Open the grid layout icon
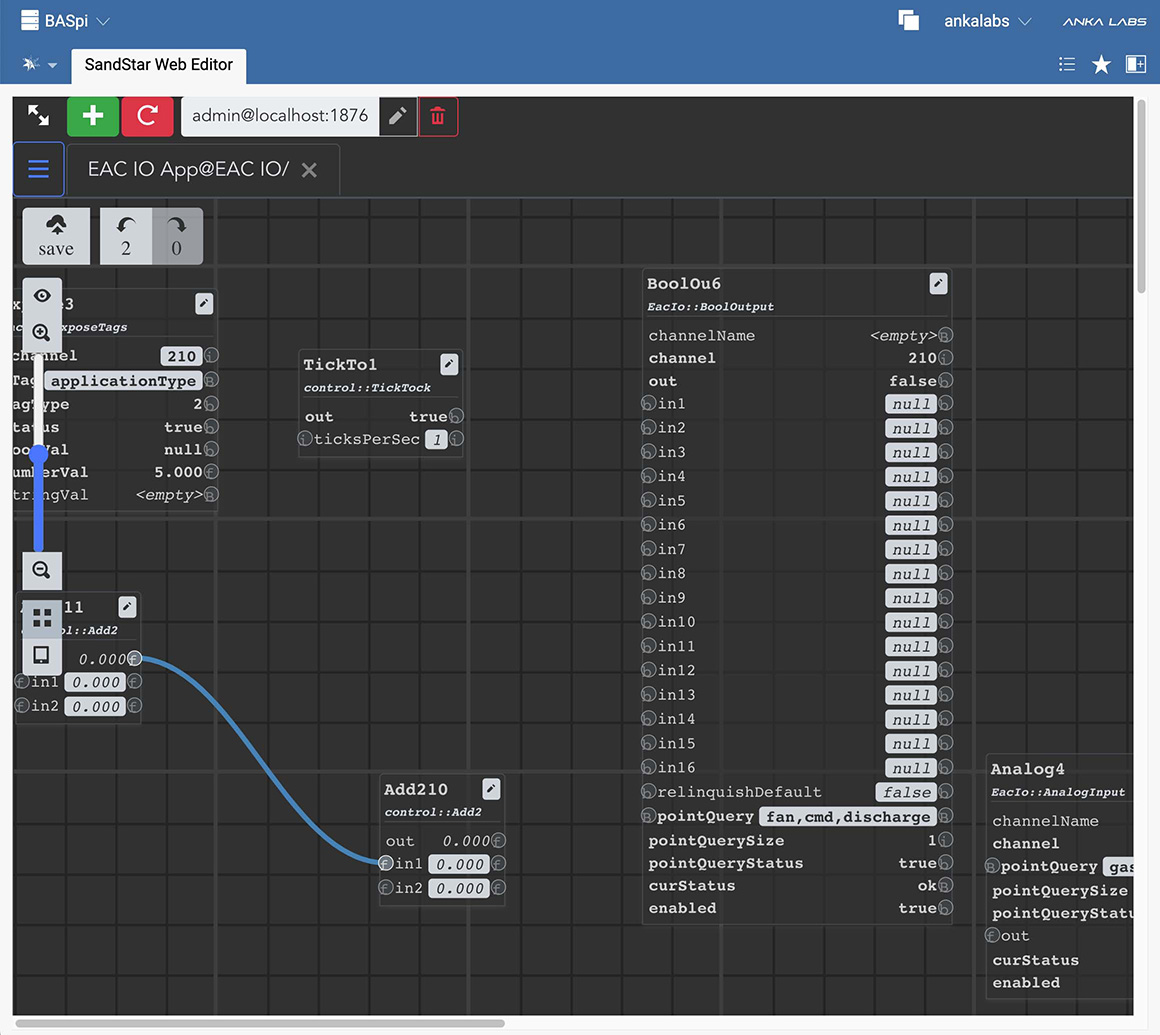This screenshot has height=1035, width=1160. pyautogui.click(x=42, y=618)
